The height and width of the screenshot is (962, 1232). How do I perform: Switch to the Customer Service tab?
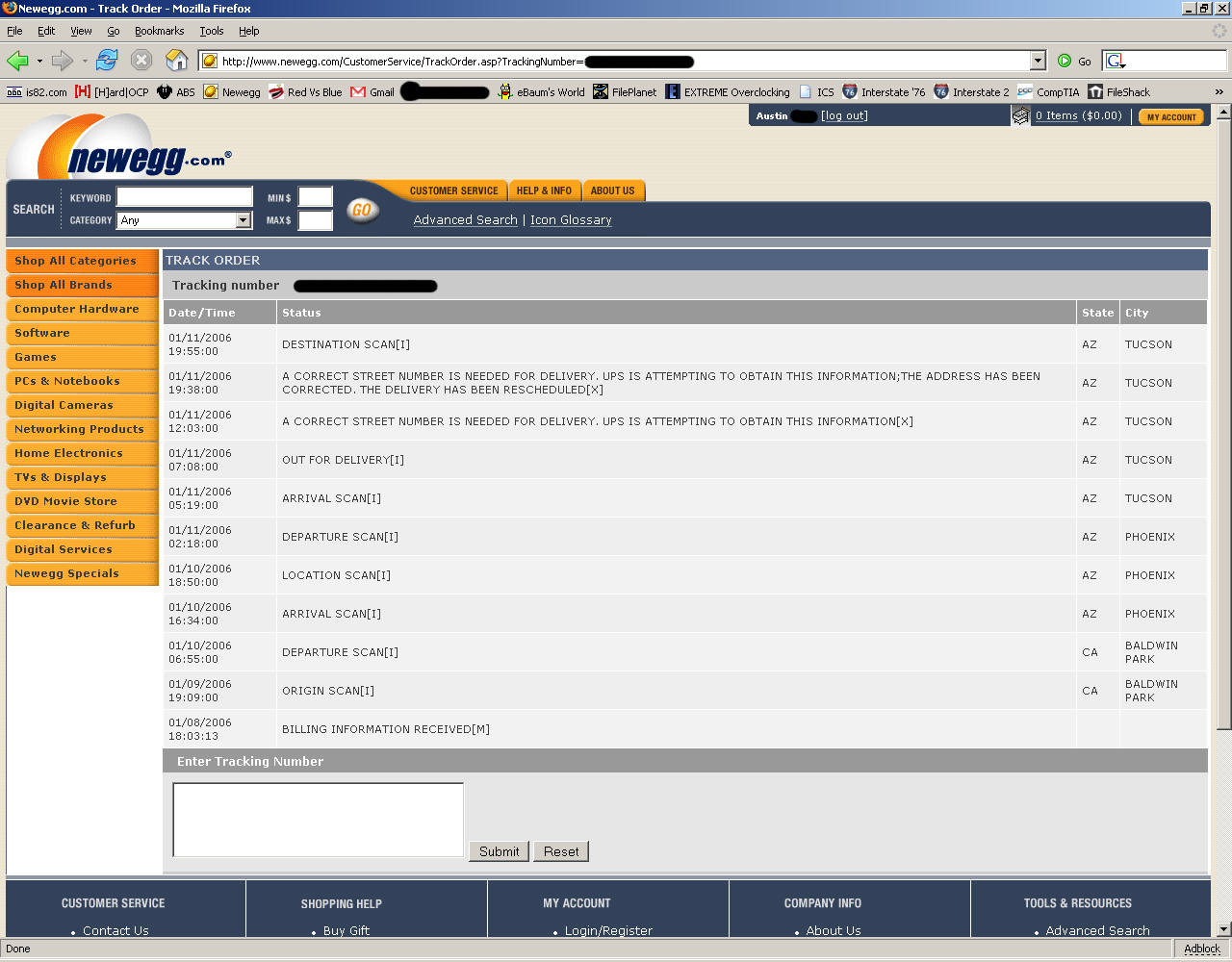[453, 190]
